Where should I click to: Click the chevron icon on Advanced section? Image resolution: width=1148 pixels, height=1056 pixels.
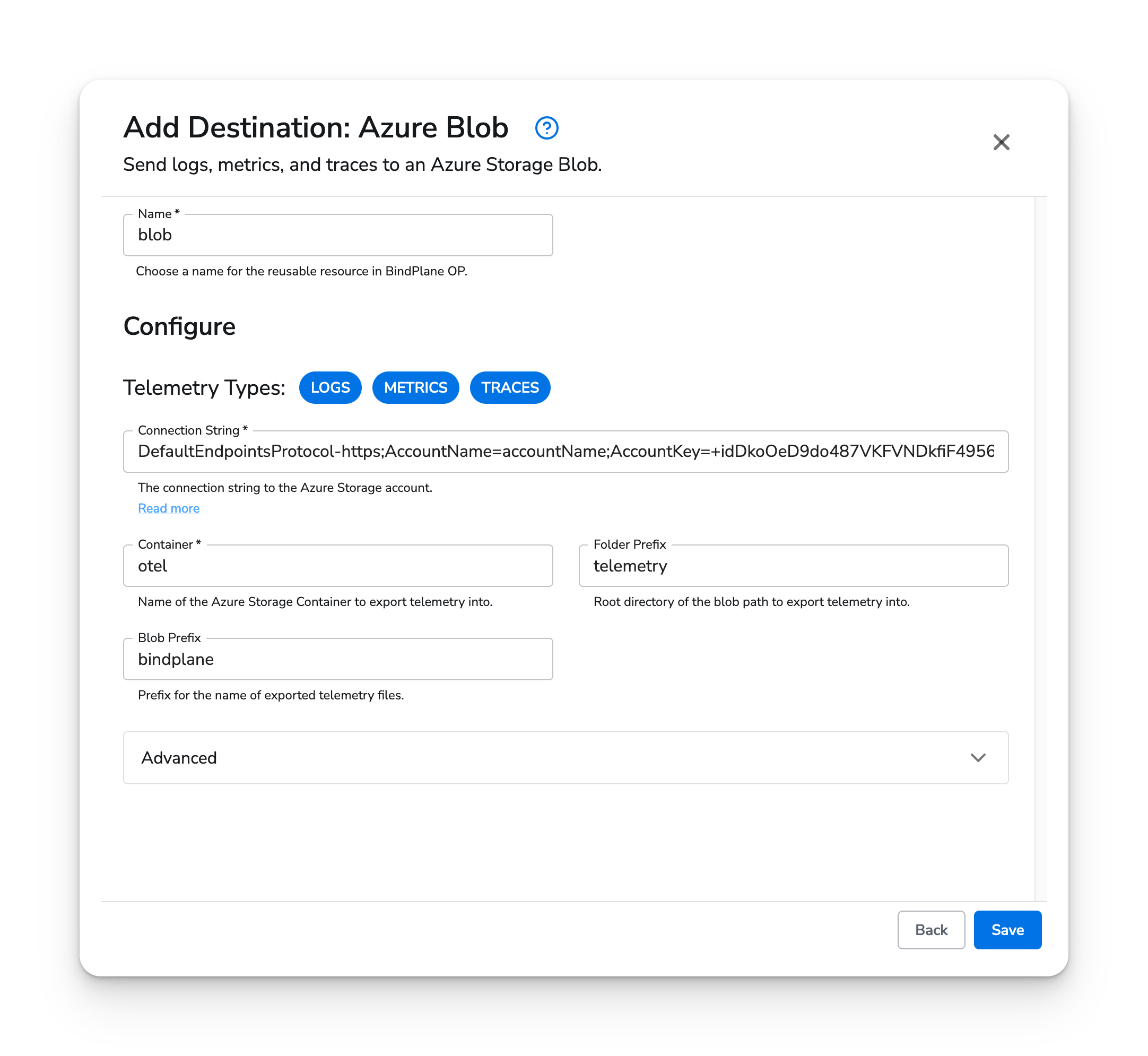pyautogui.click(x=978, y=758)
